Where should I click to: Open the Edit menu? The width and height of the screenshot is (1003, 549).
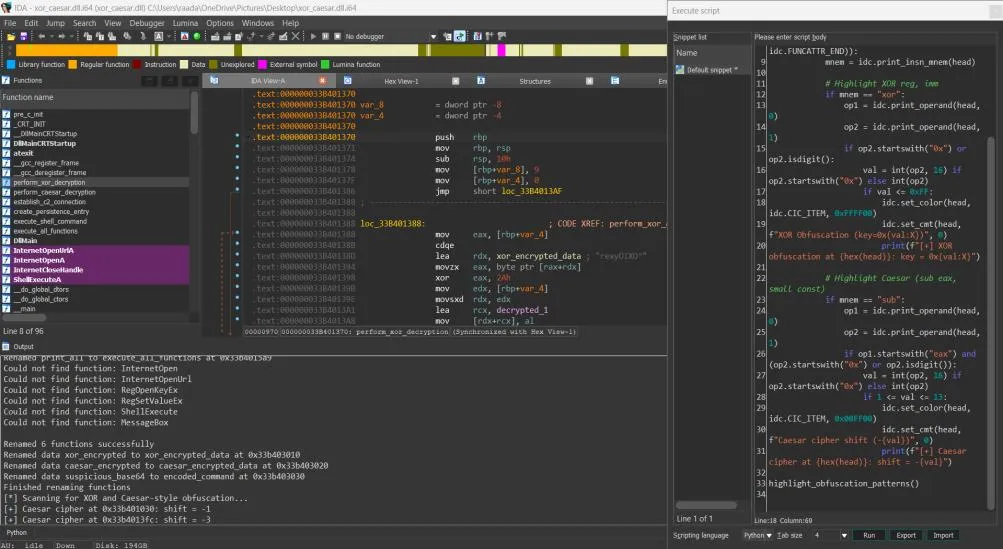(31, 23)
